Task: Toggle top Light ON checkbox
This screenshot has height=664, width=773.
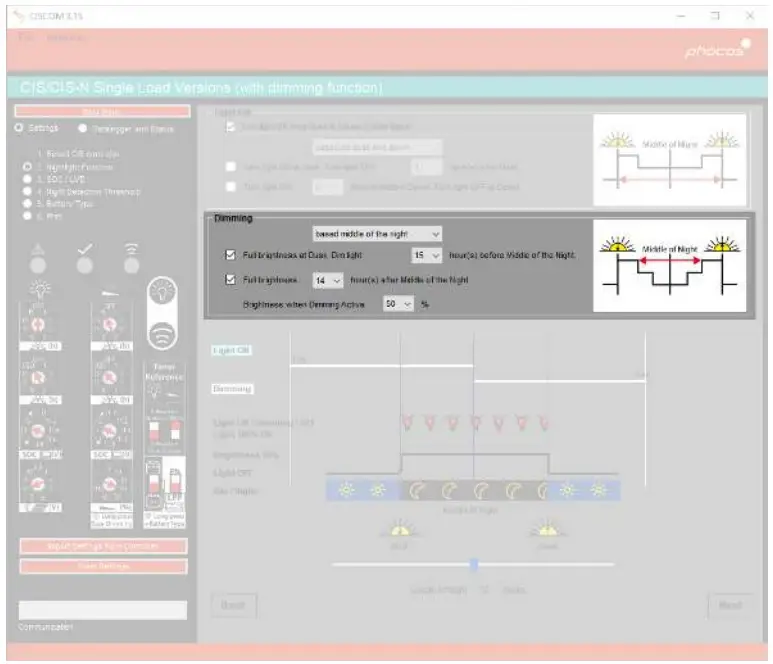Action: click(230, 127)
